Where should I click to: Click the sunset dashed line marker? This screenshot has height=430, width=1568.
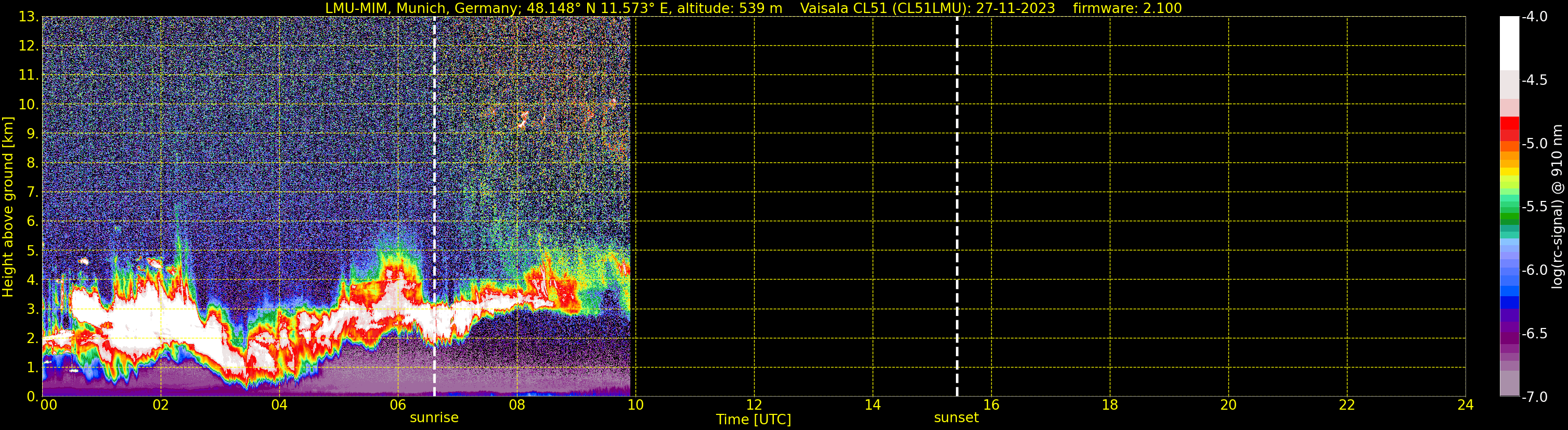click(x=957, y=207)
